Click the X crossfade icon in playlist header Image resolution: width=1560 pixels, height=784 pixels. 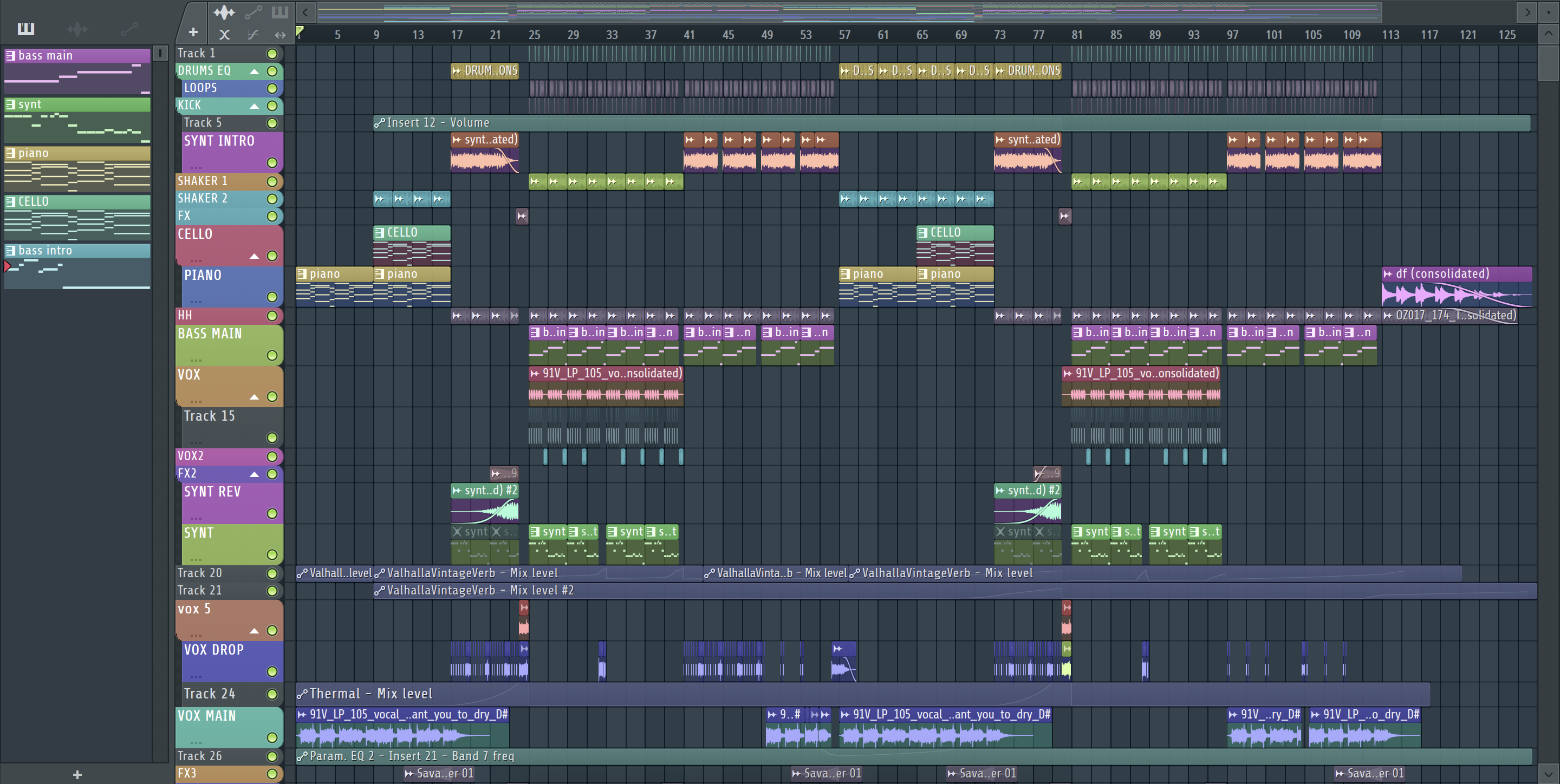[224, 35]
